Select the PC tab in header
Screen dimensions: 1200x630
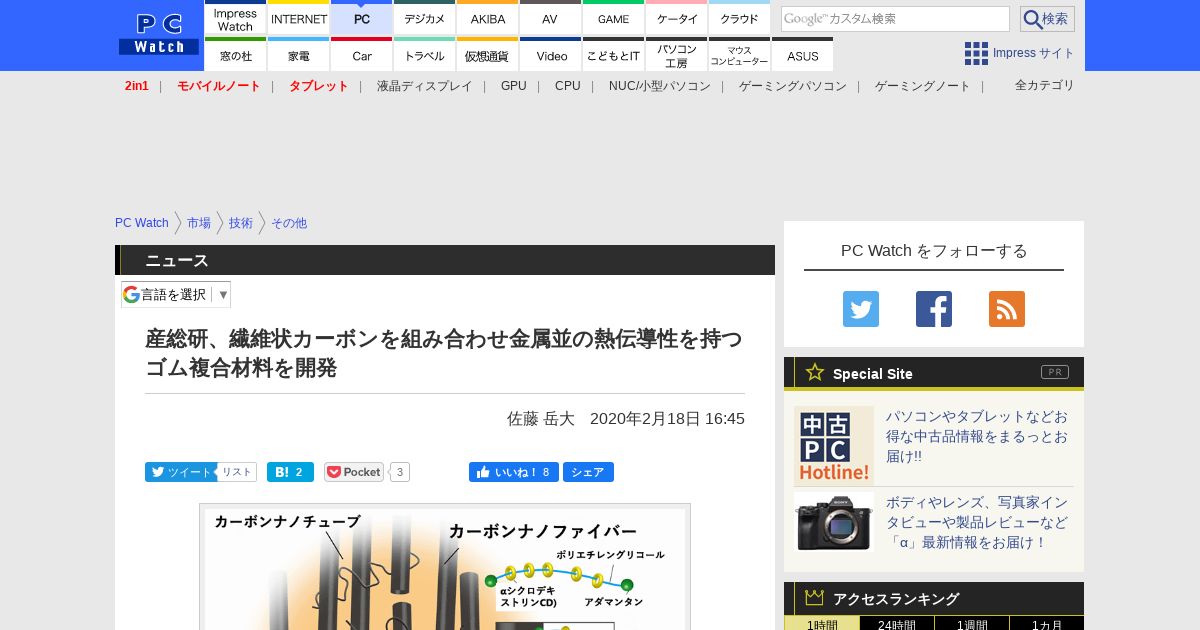(x=362, y=18)
